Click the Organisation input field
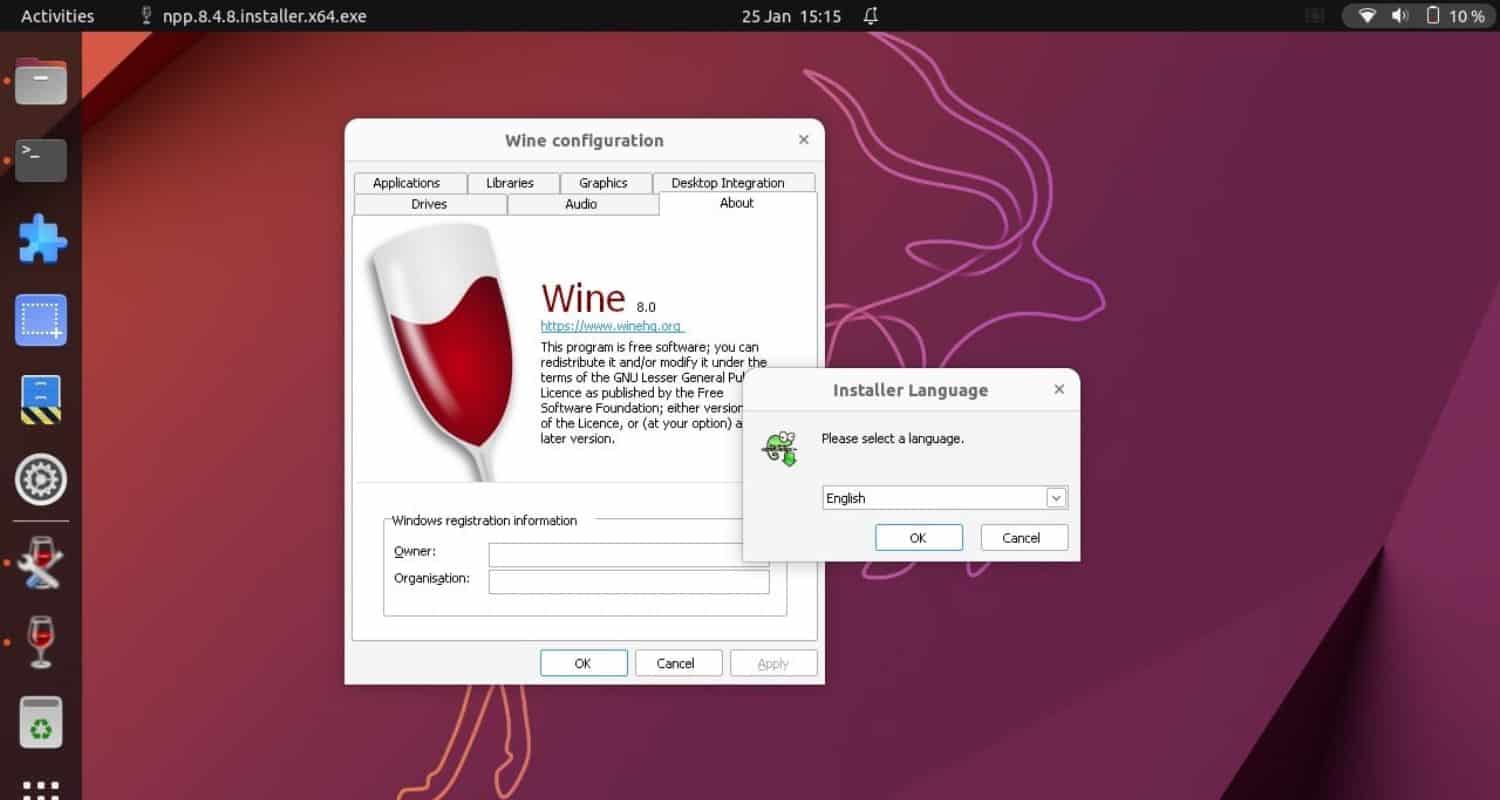1500x800 pixels. point(629,581)
